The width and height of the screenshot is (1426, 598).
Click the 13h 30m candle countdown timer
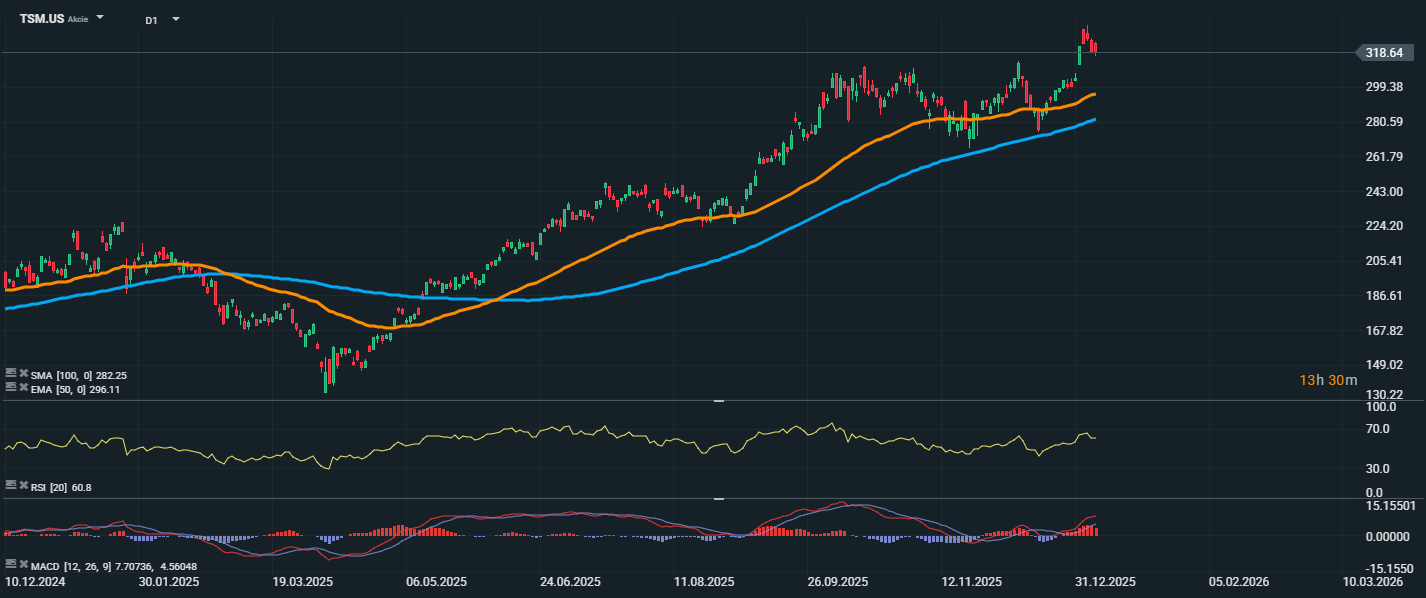(1328, 380)
